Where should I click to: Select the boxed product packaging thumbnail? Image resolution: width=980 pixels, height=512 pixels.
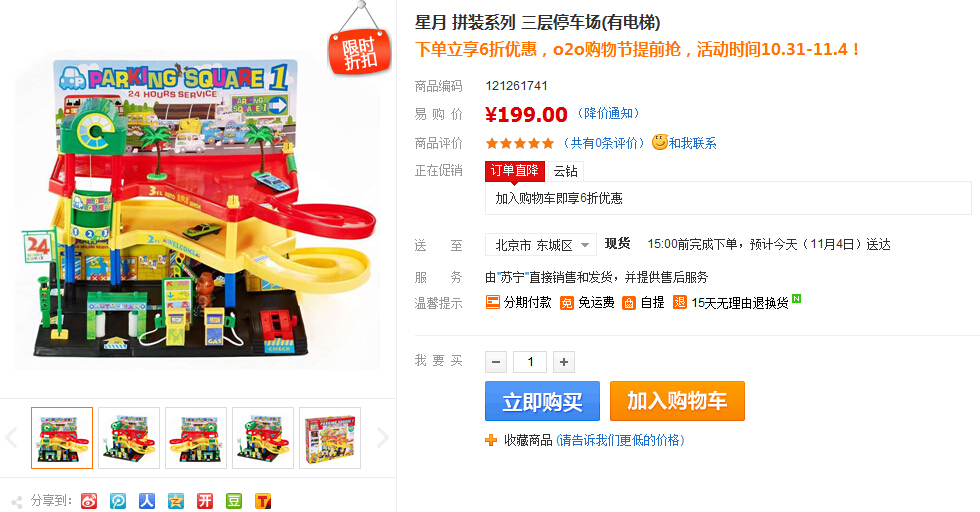pyautogui.click(x=330, y=438)
